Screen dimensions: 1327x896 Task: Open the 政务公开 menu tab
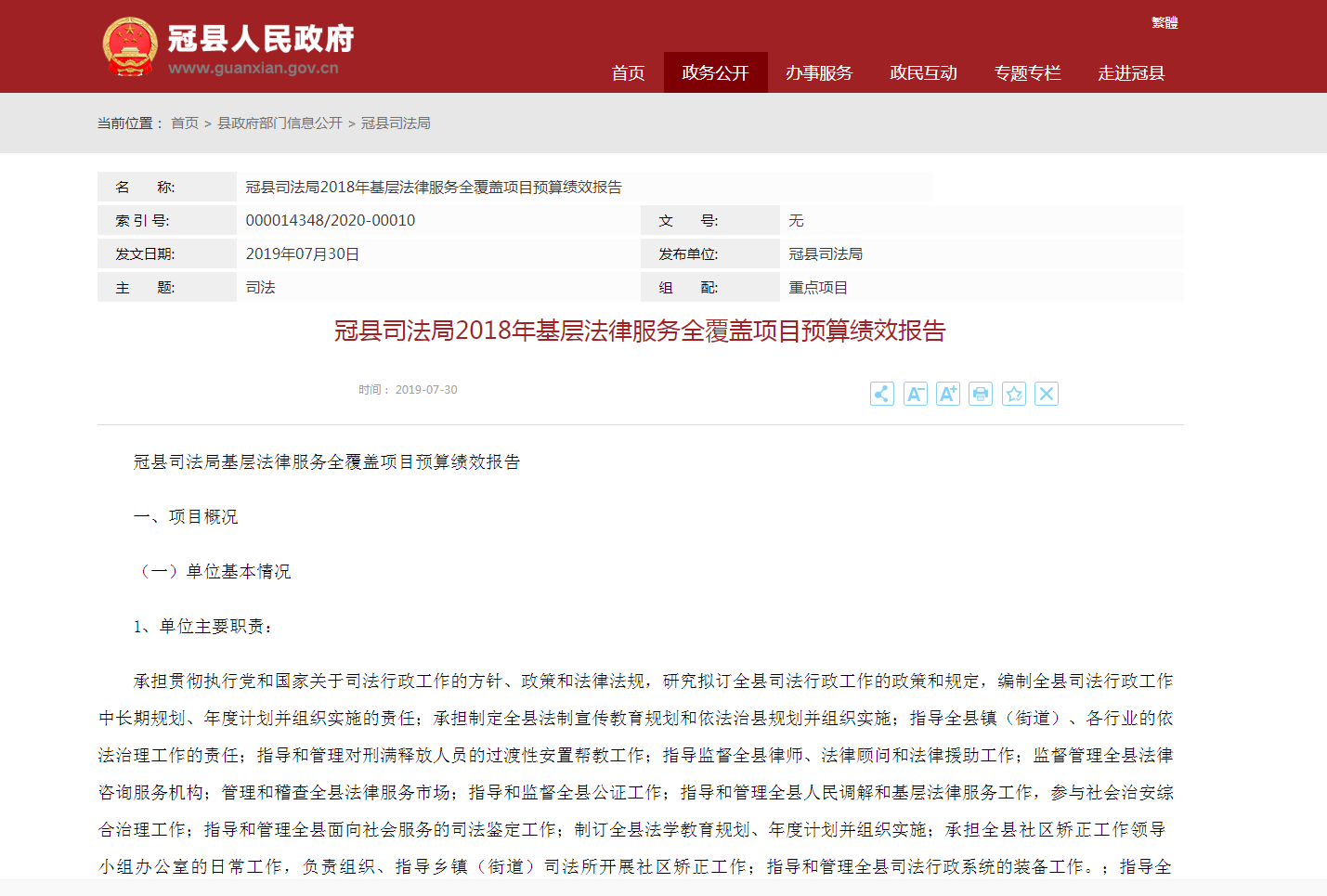[715, 72]
